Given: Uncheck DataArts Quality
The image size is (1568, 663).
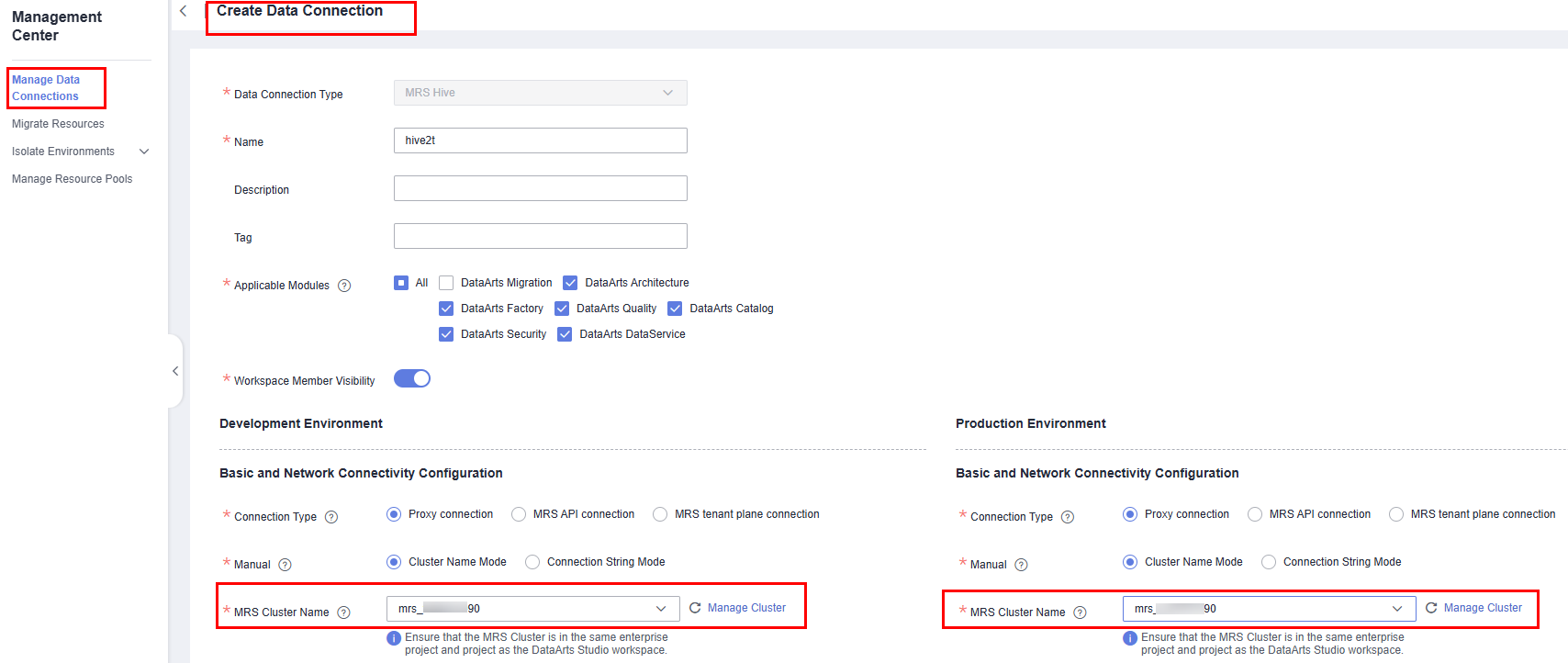Looking at the screenshot, I should tap(562, 309).
